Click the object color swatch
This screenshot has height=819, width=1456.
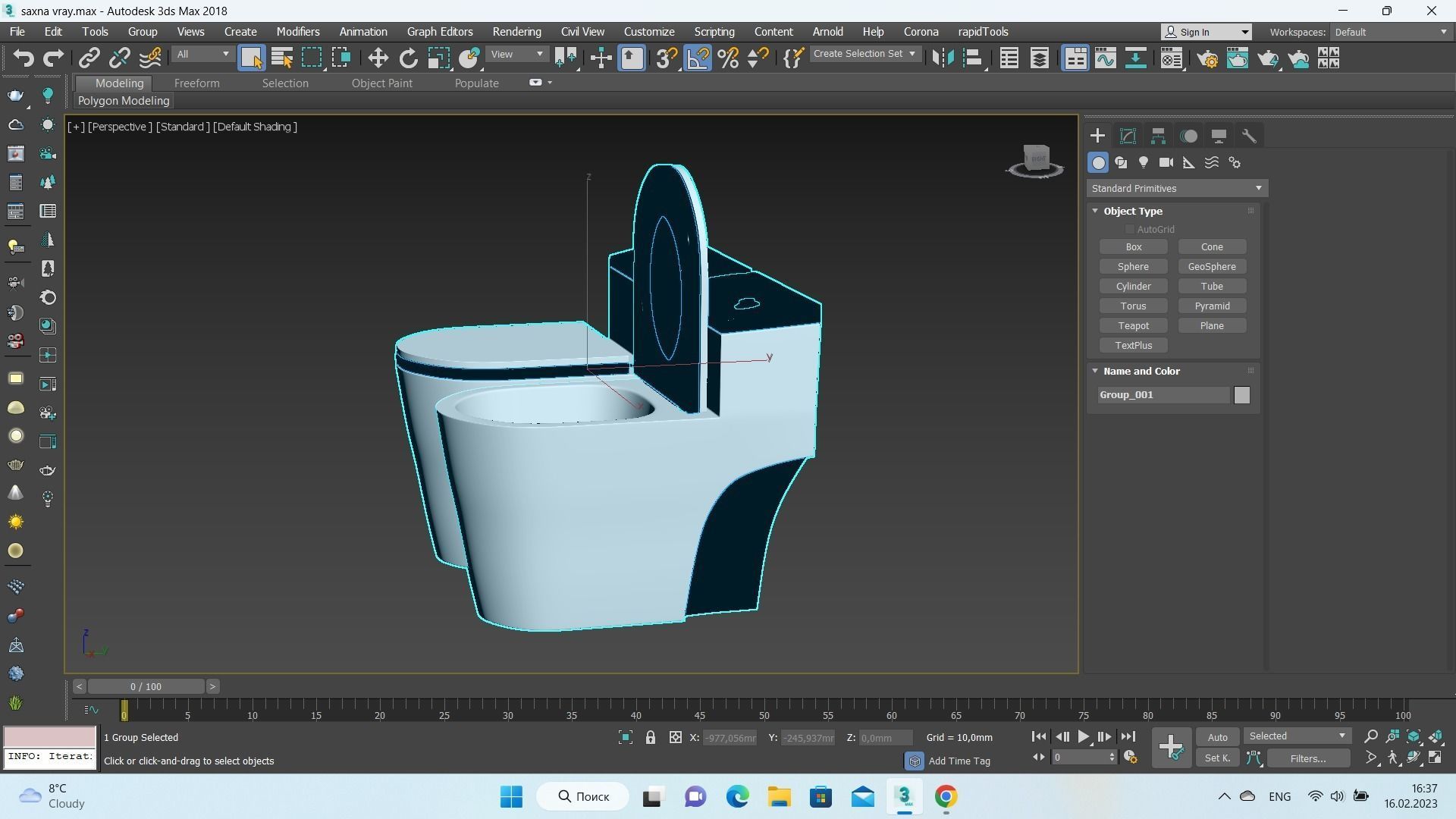tap(1241, 395)
